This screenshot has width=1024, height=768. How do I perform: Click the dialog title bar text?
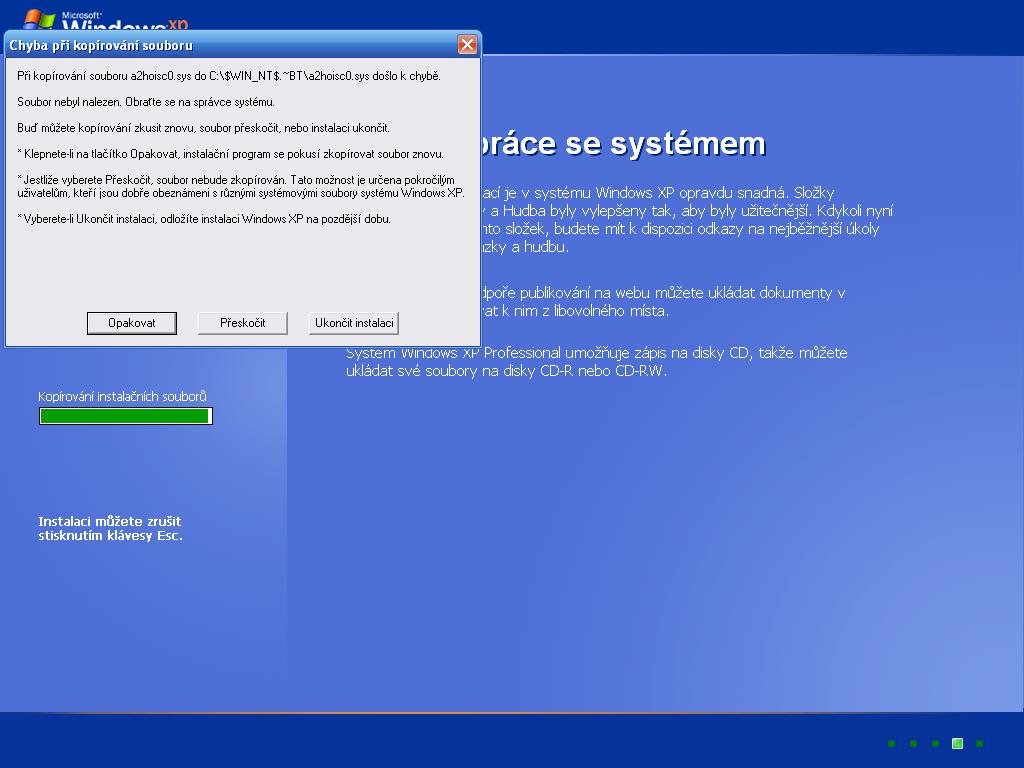click(101, 45)
